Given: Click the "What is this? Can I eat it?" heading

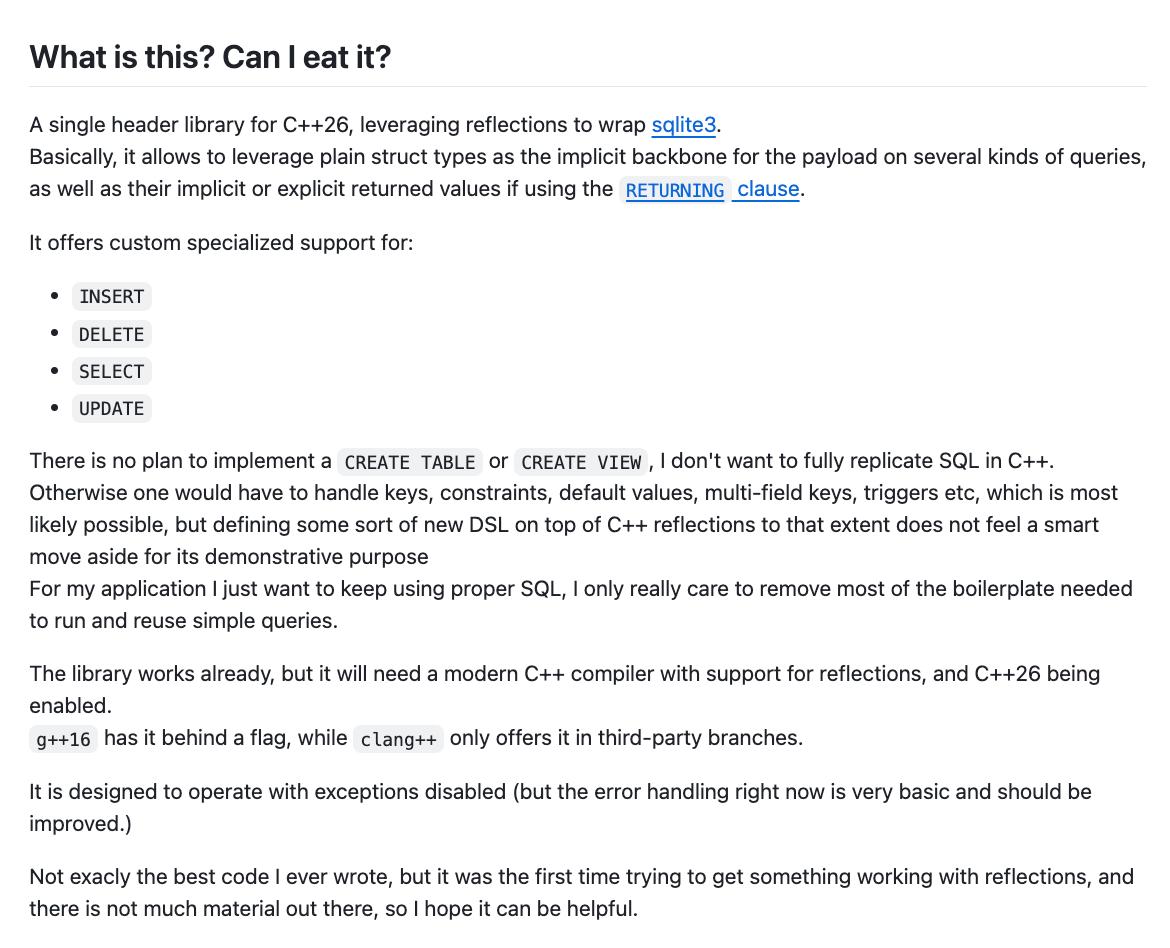Looking at the screenshot, I should pos(210,57).
